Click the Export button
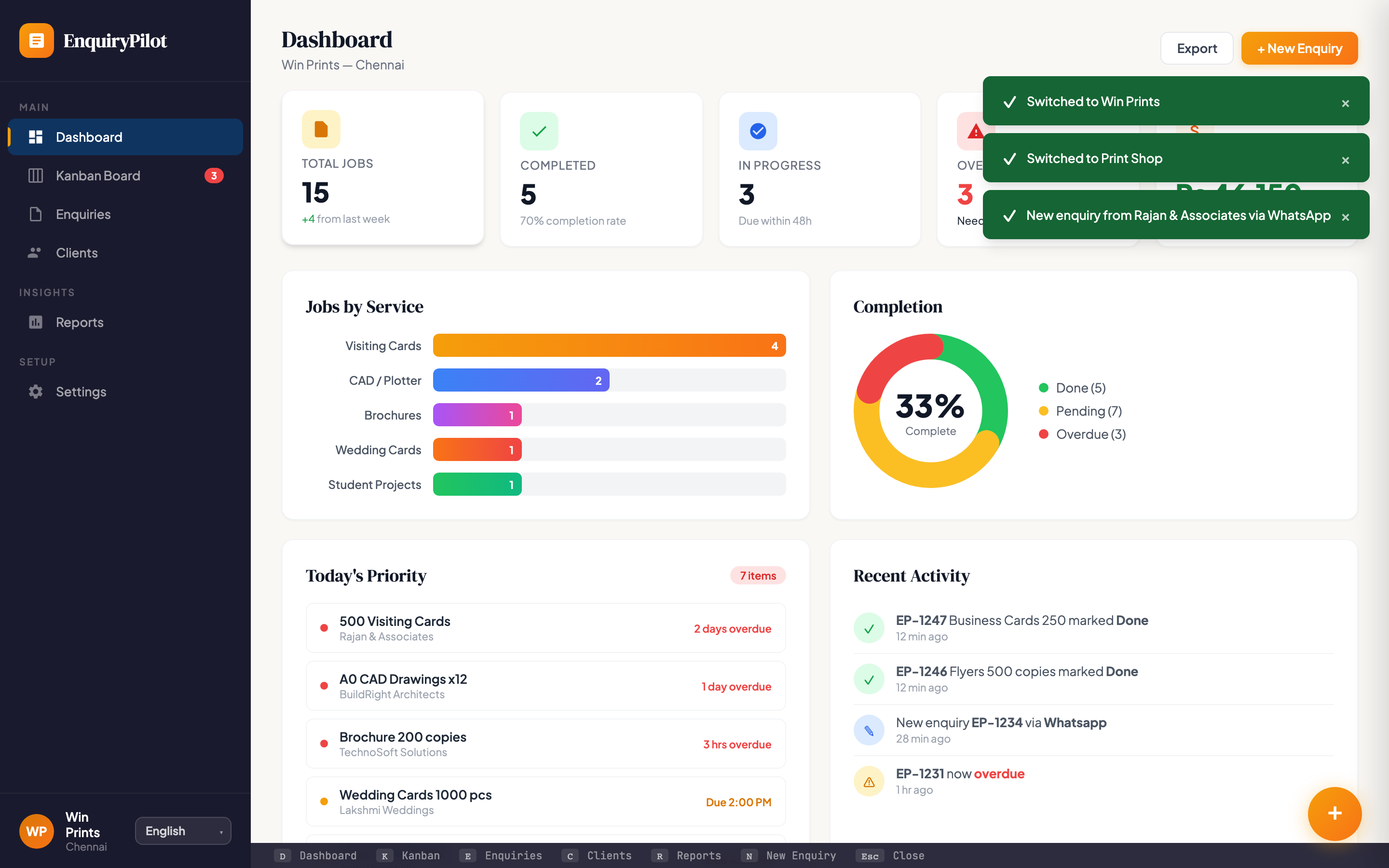The height and width of the screenshot is (868, 1389). coord(1197,48)
